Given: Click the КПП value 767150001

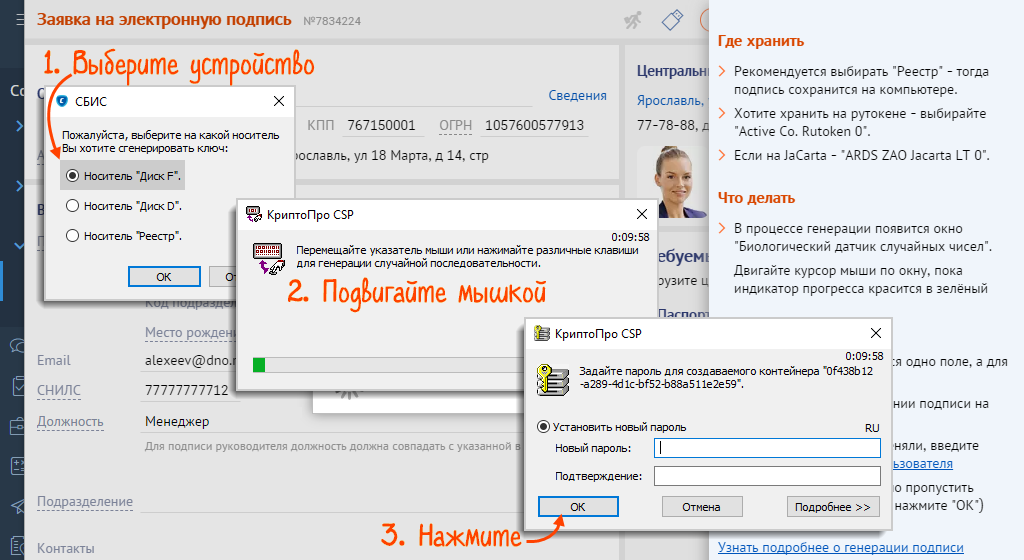Looking at the screenshot, I should (381, 125).
